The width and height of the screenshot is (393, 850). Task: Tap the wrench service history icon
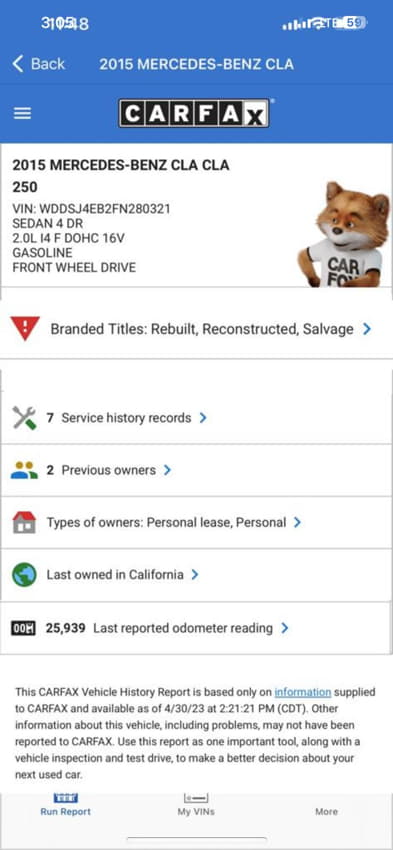(24, 418)
